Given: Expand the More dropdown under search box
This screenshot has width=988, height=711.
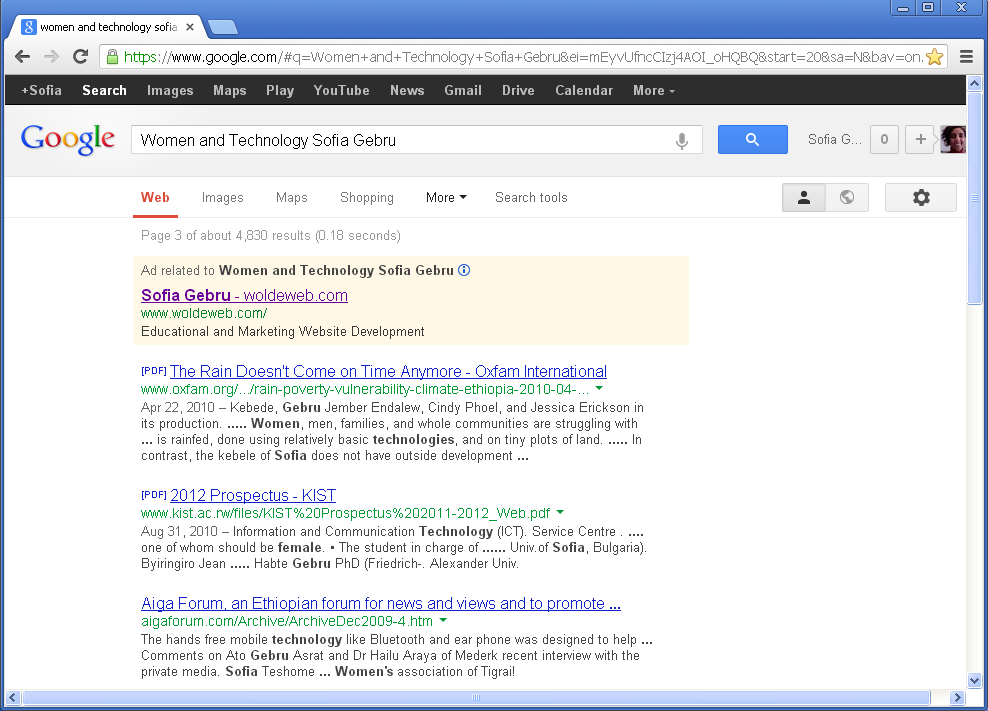Looking at the screenshot, I should (x=446, y=198).
